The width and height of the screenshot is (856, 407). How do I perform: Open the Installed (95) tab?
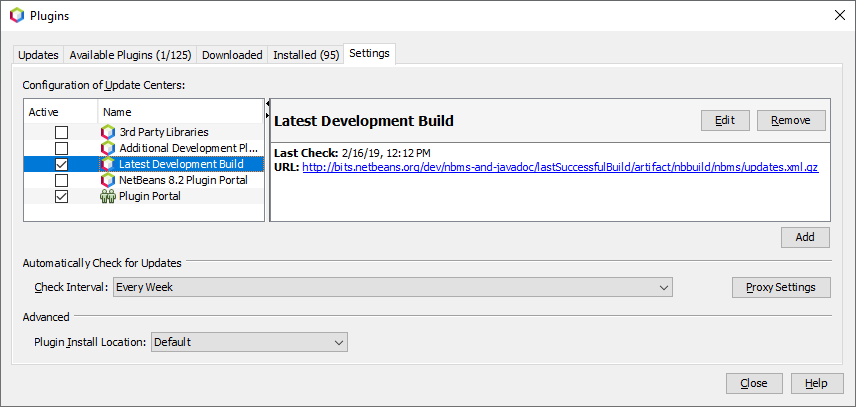point(306,55)
